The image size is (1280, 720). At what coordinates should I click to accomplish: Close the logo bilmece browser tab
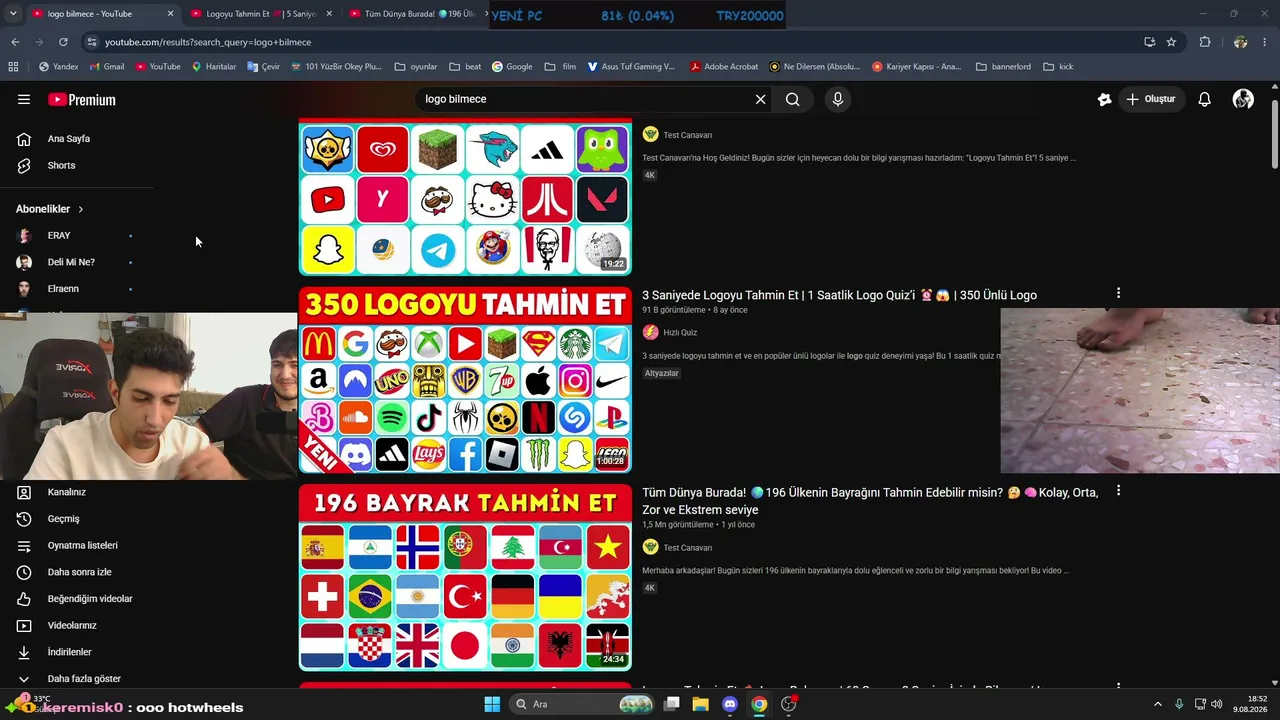(x=170, y=14)
